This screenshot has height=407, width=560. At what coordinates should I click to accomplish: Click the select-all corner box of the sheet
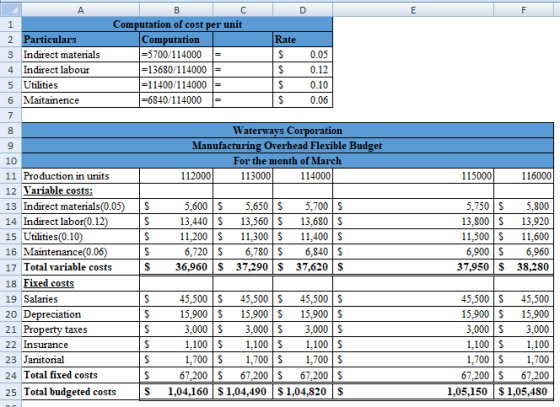pos(11,10)
